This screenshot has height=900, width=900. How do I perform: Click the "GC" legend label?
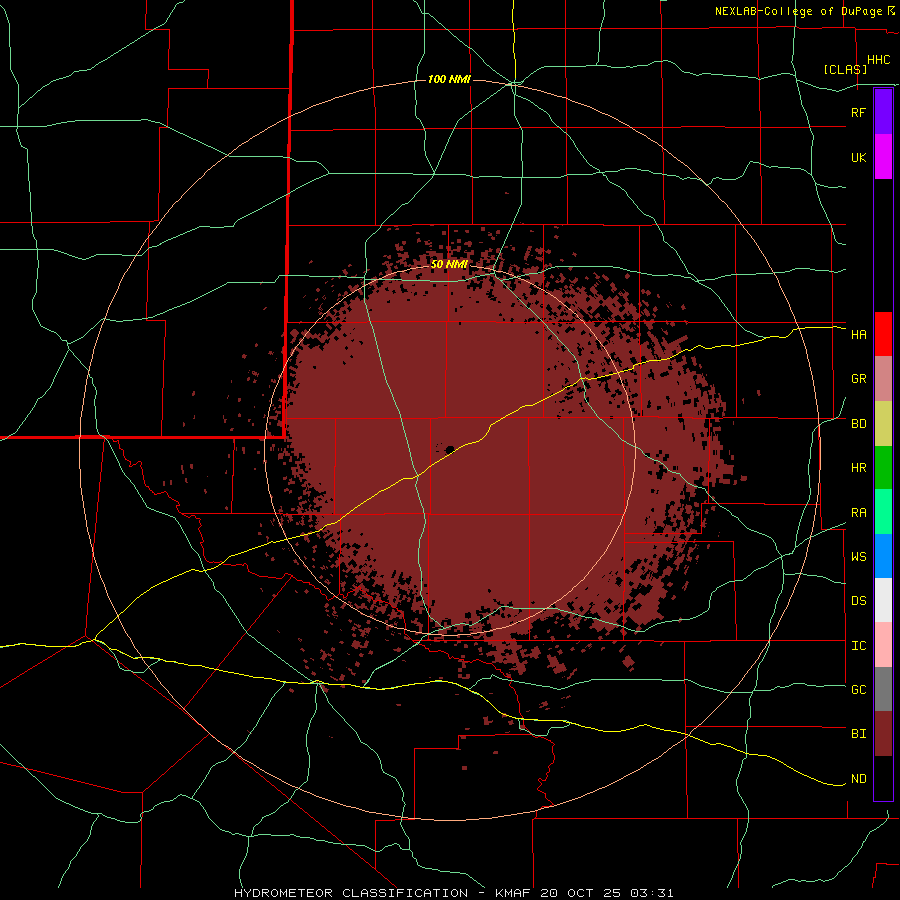tap(858, 690)
